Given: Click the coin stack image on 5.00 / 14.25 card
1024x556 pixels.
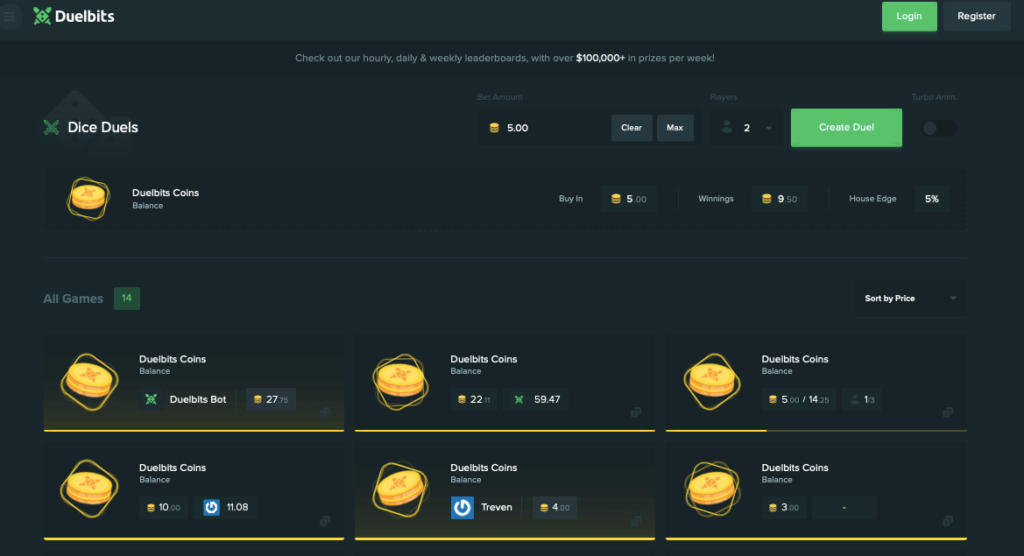Looking at the screenshot, I should point(712,382).
